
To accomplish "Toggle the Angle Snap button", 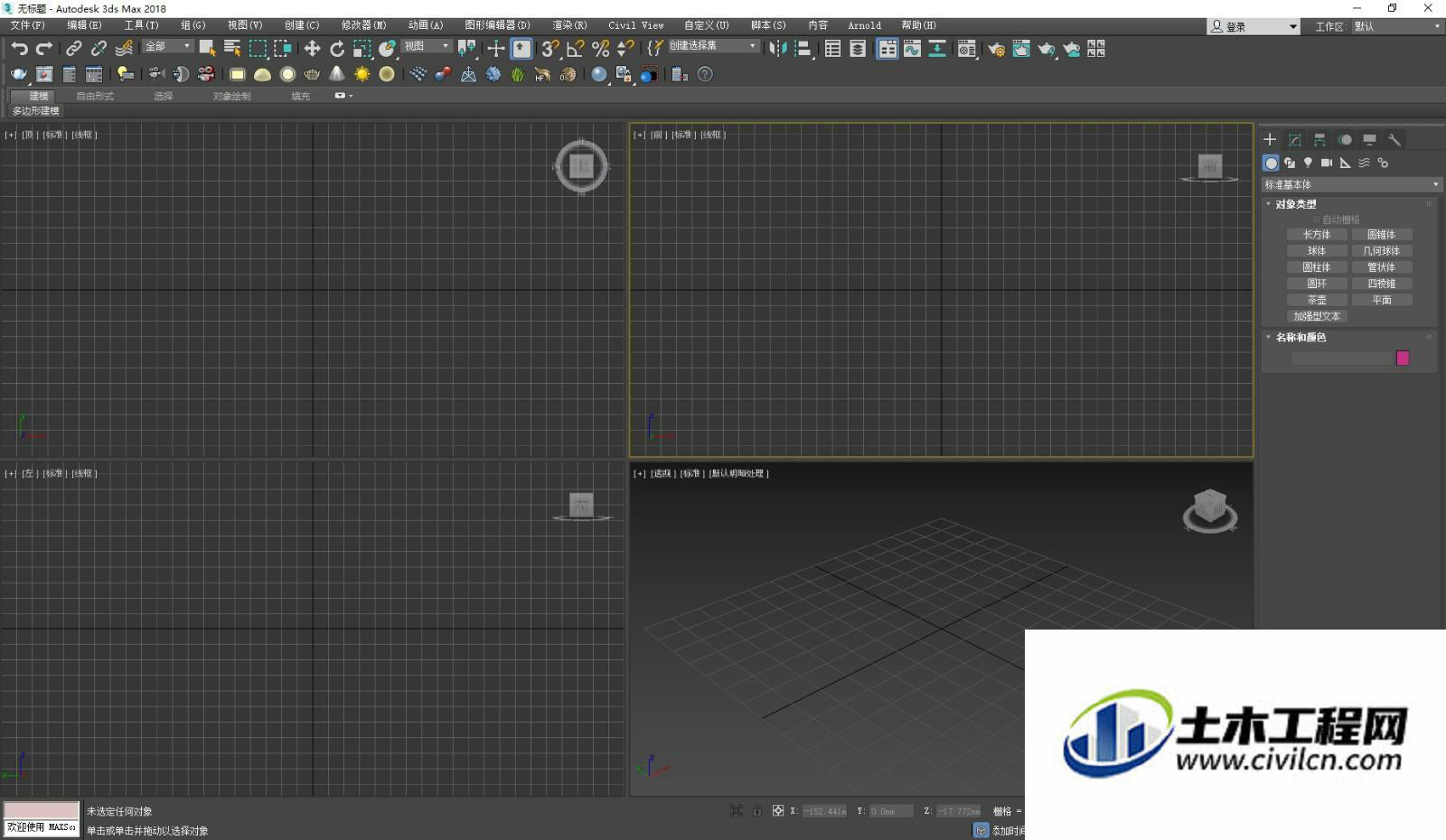I will pos(576,49).
